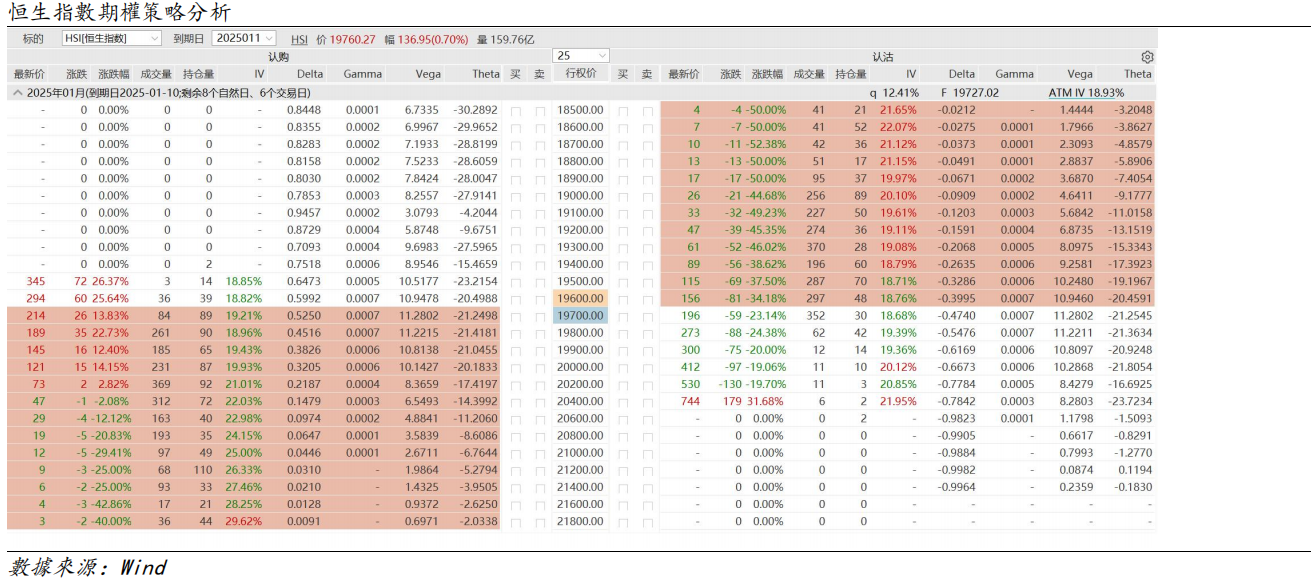Select strike price 21800.00

pyautogui.click(x=581, y=521)
